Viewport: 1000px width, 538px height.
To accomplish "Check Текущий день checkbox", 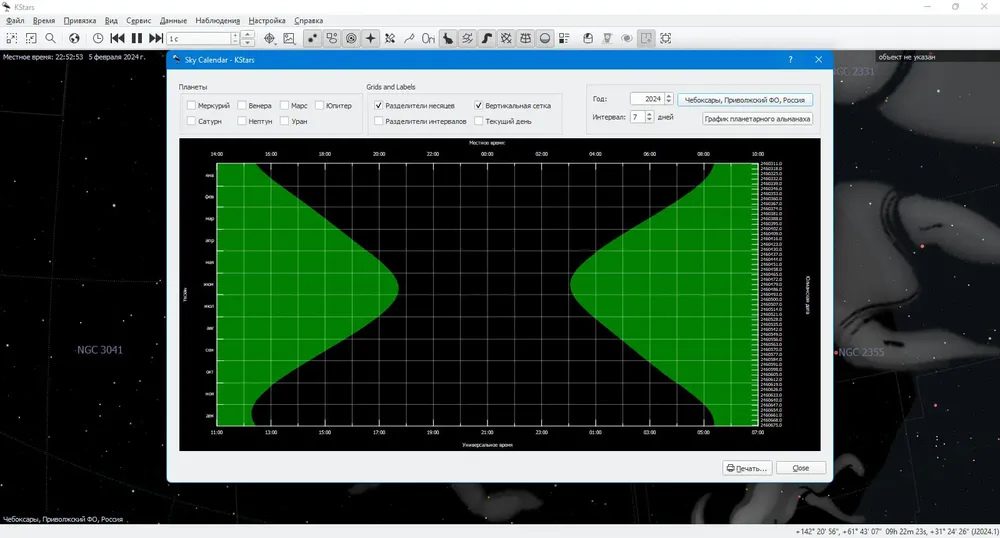I will pyautogui.click(x=478, y=120).
